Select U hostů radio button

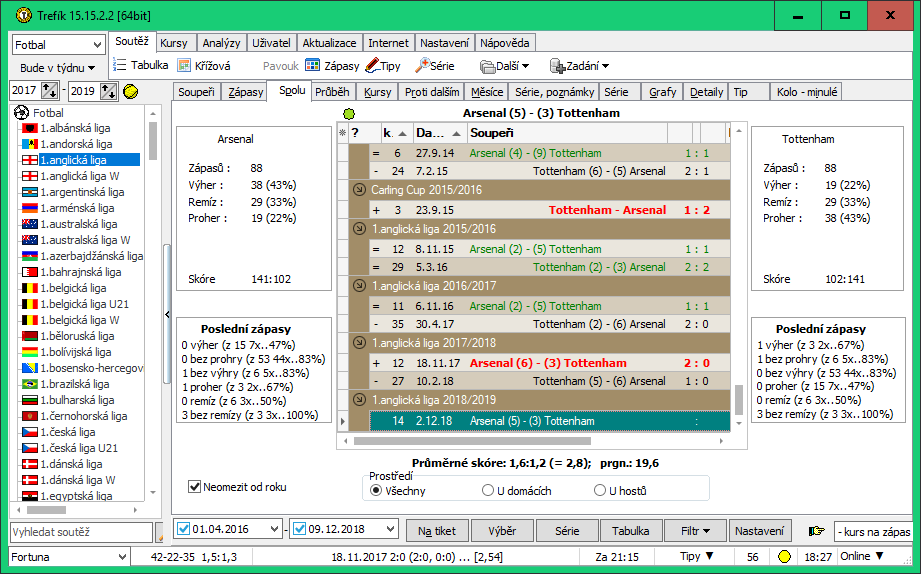(x=600, y=490)
